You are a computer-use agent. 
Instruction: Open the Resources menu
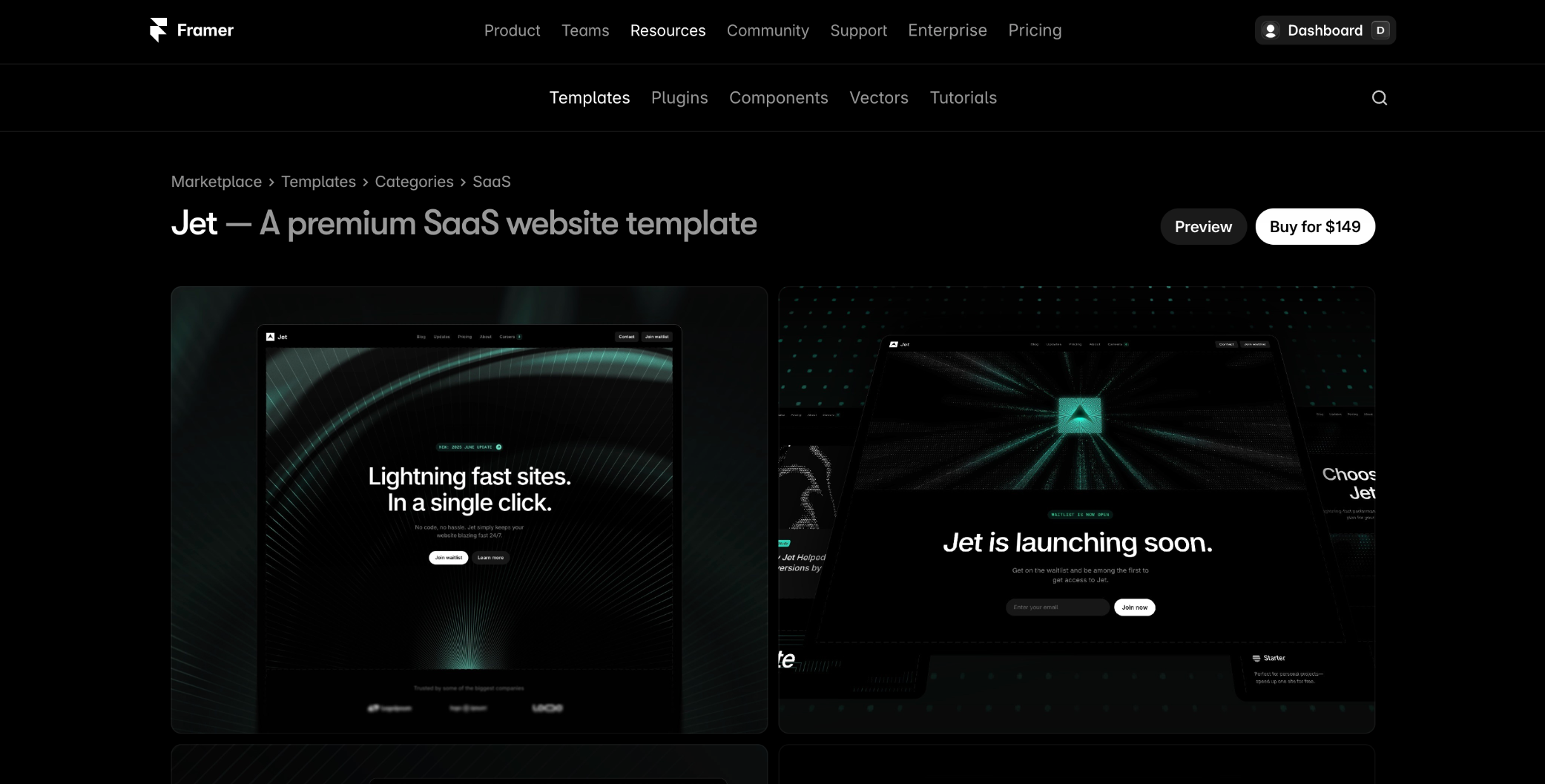pyautogui.click(x=668, y=30)
